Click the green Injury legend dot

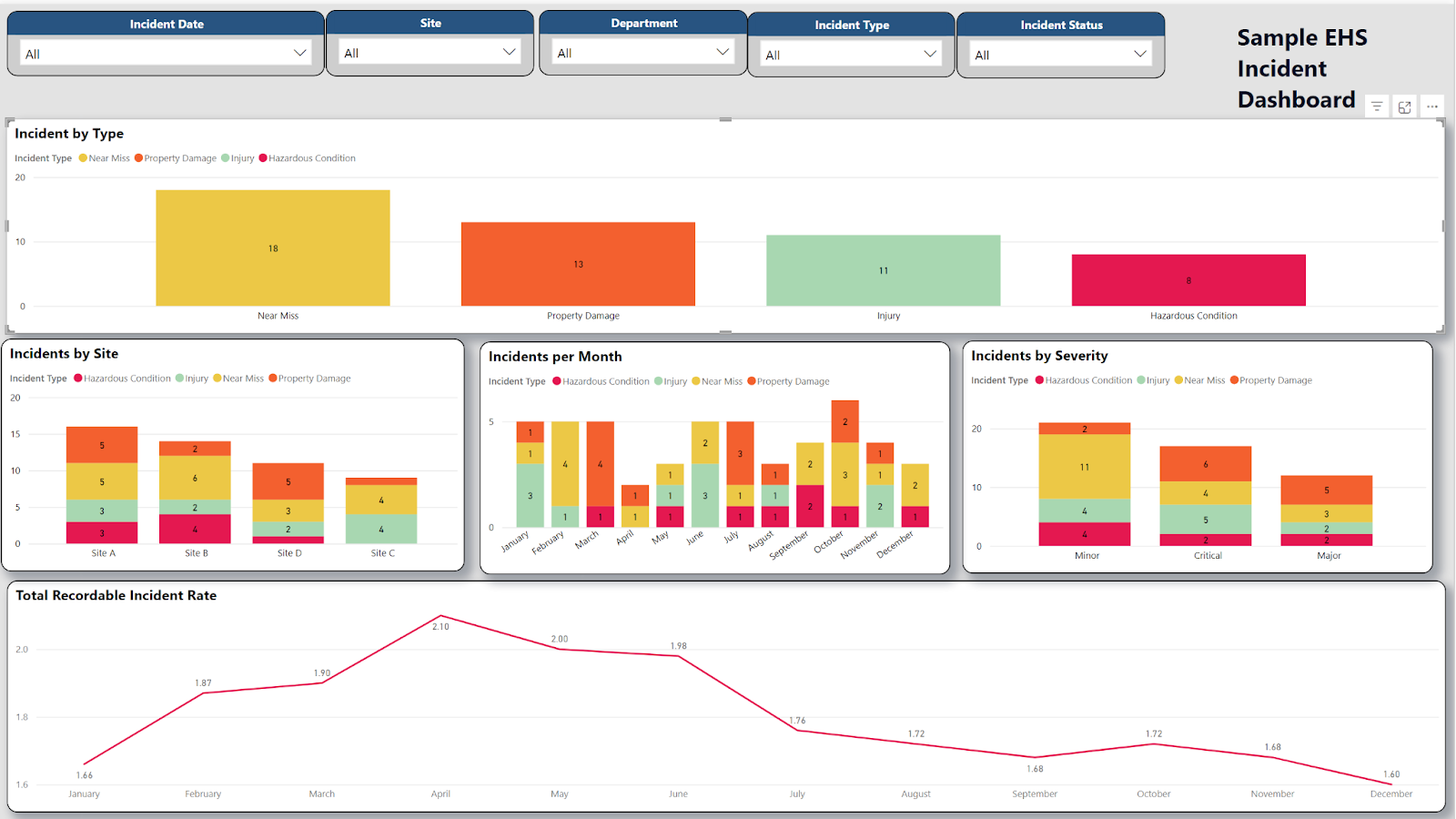pyautogui.click(x=225, y=157)
